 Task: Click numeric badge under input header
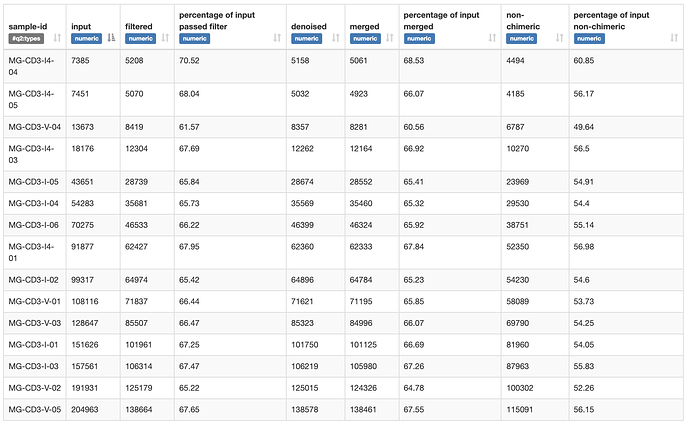click(x=86, y=38)
